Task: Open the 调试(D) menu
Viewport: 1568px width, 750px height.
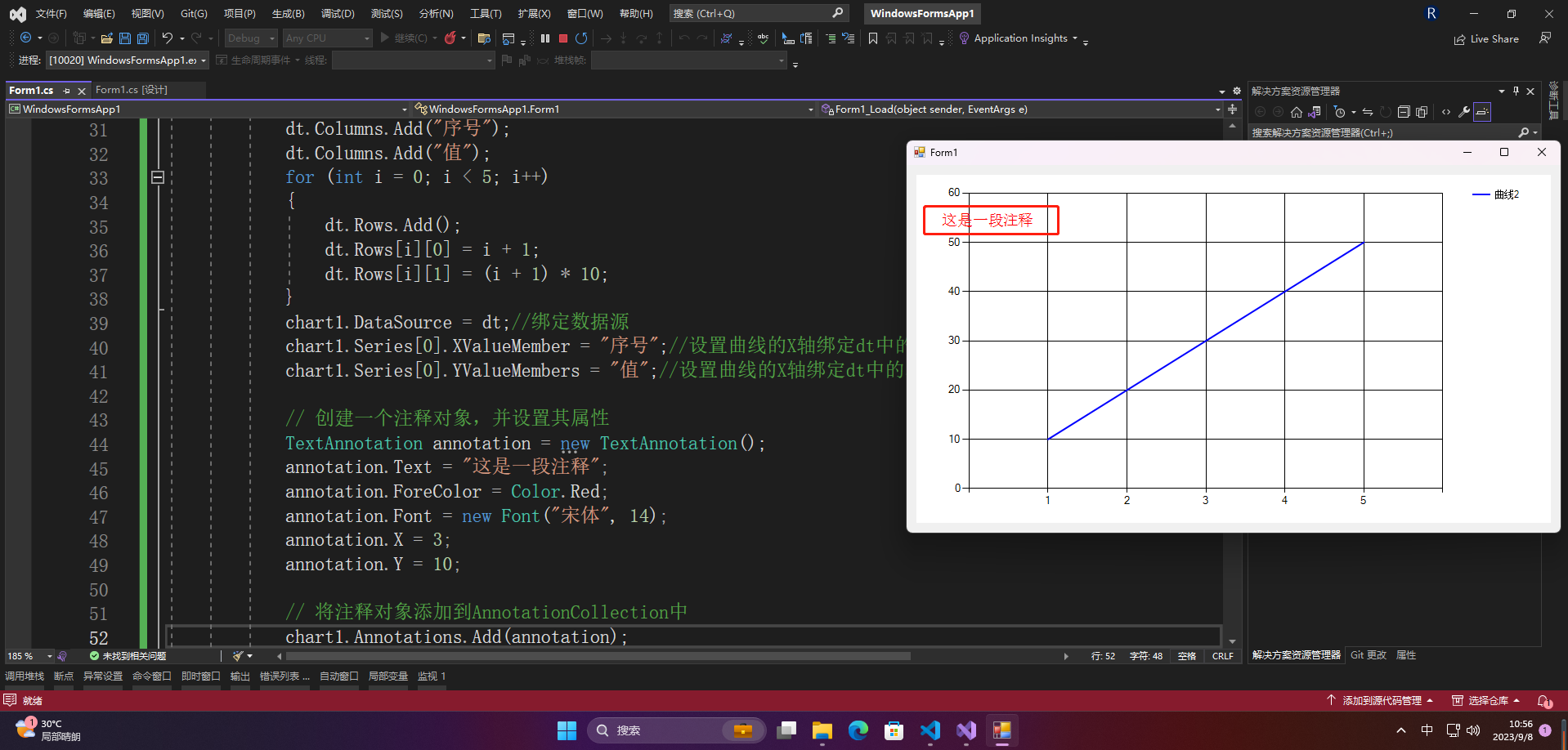Action: coord(338,14)
